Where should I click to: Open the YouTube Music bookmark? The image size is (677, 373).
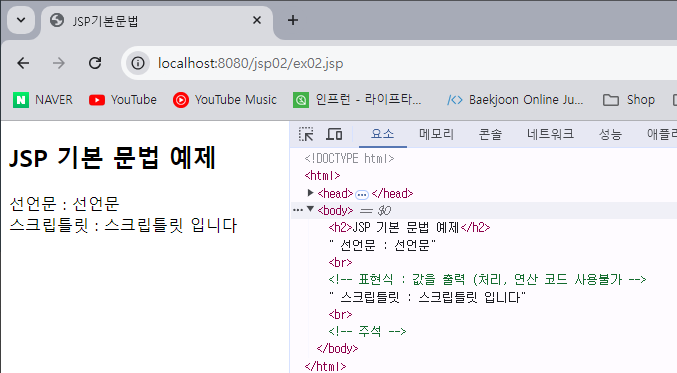[x=225, y=100]
